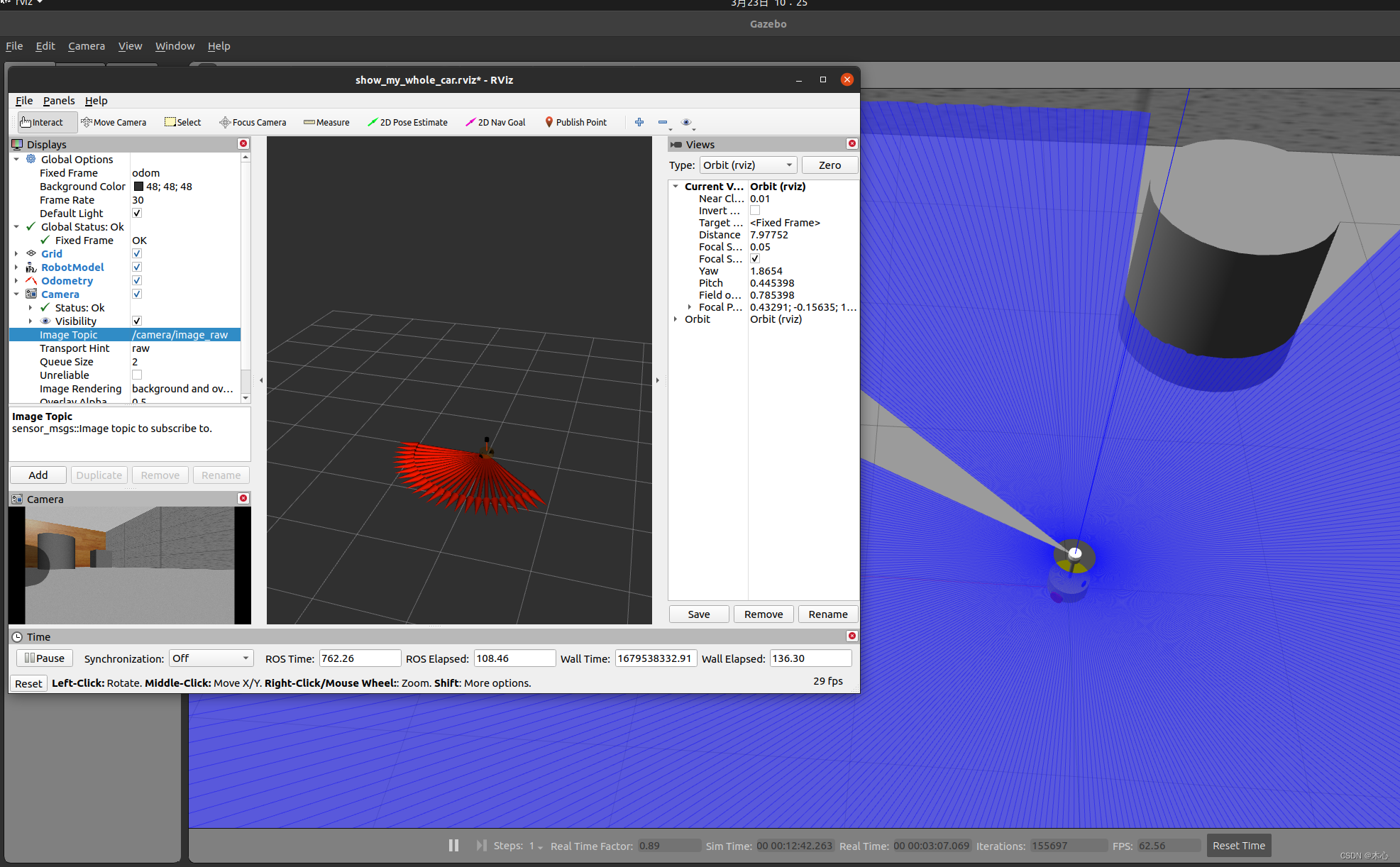Close the Displays panel
This screenshot has width=1400, height=867.
point(243,144)
